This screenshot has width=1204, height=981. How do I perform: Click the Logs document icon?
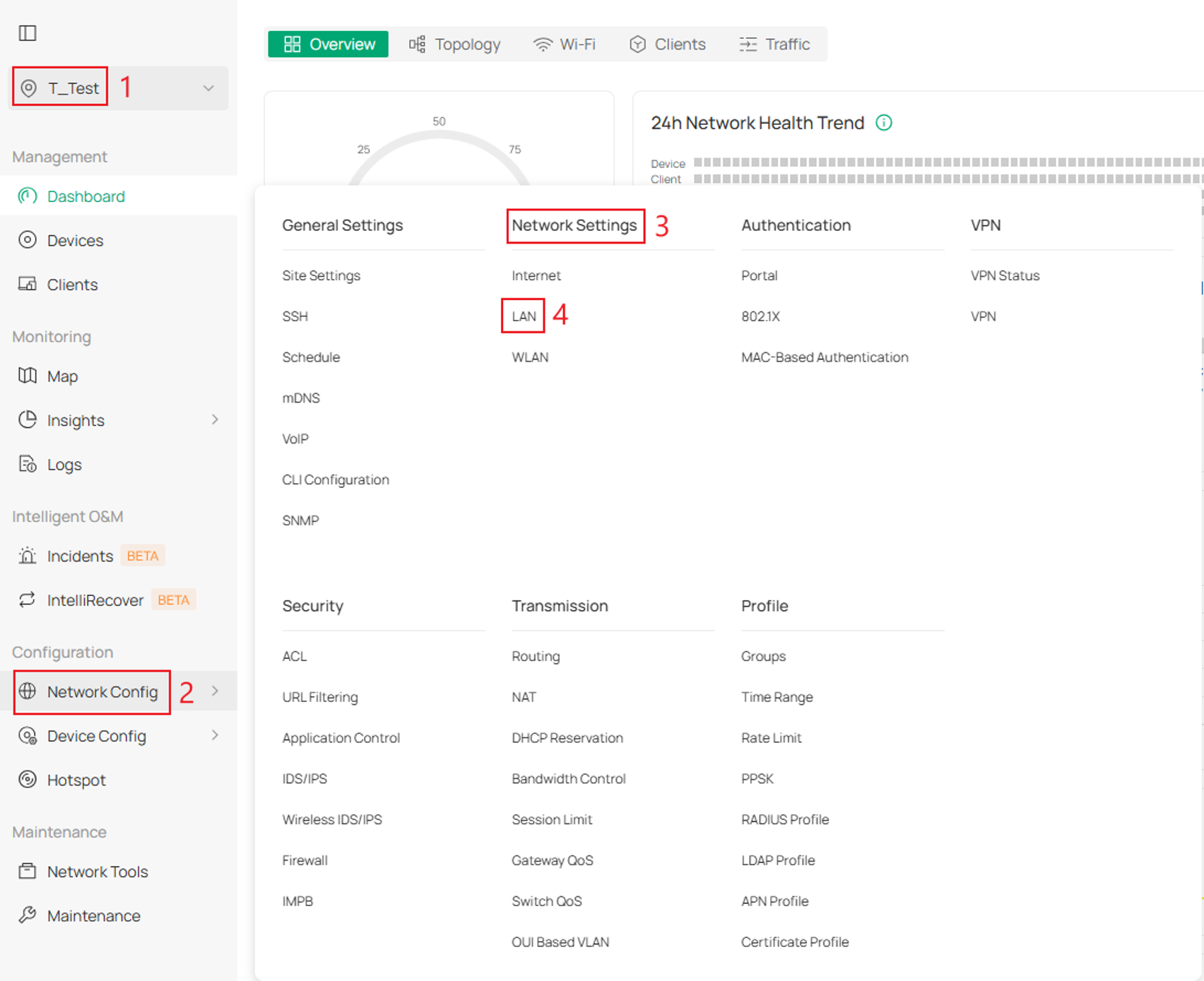[x=28, y=464]
